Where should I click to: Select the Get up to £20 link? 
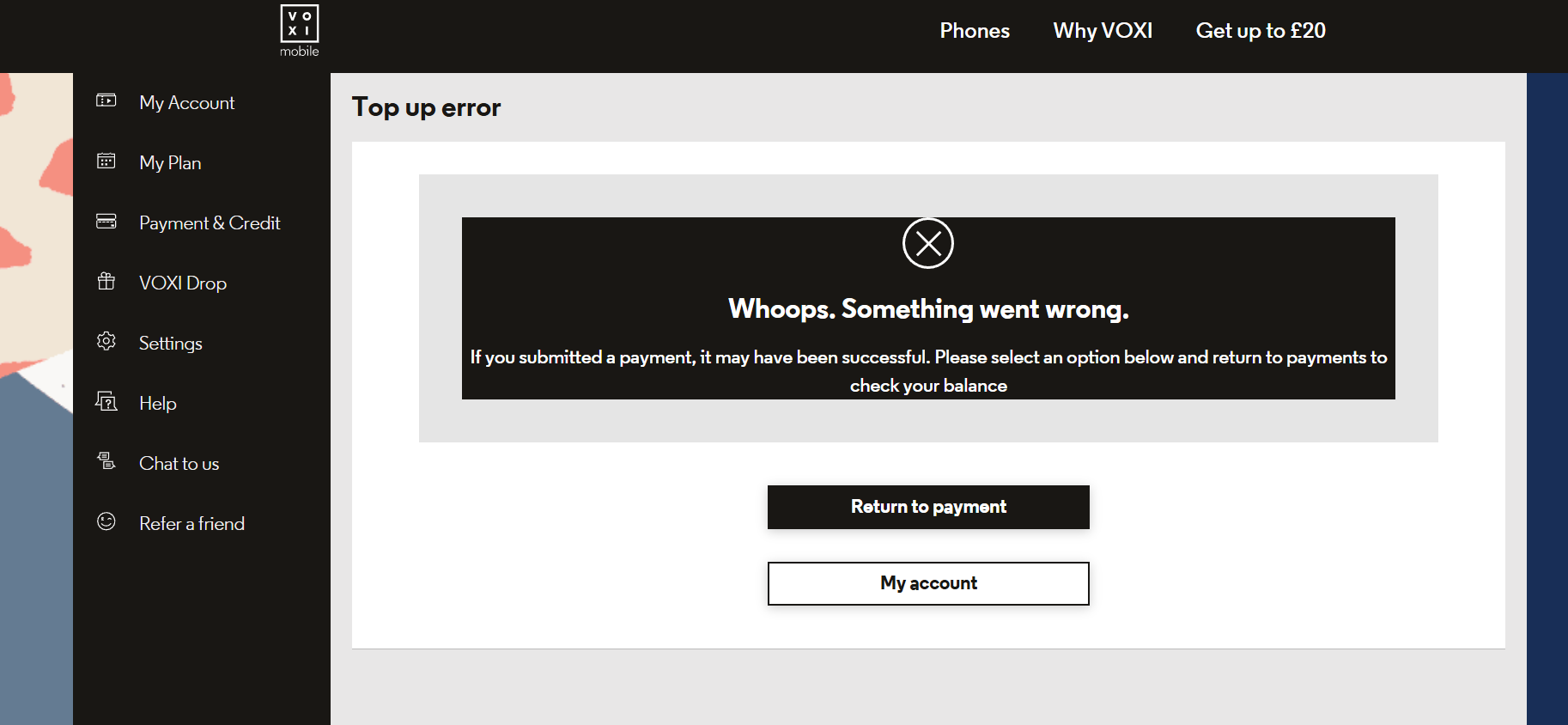click(x=1261, y=31)
